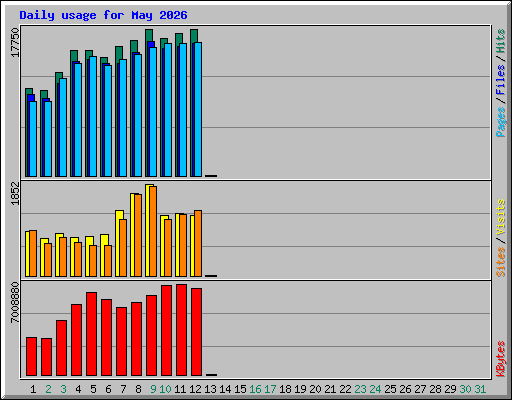Click the green 'Hits' legend label
Viewport: 512px width, 400px height.
point(501,41)
